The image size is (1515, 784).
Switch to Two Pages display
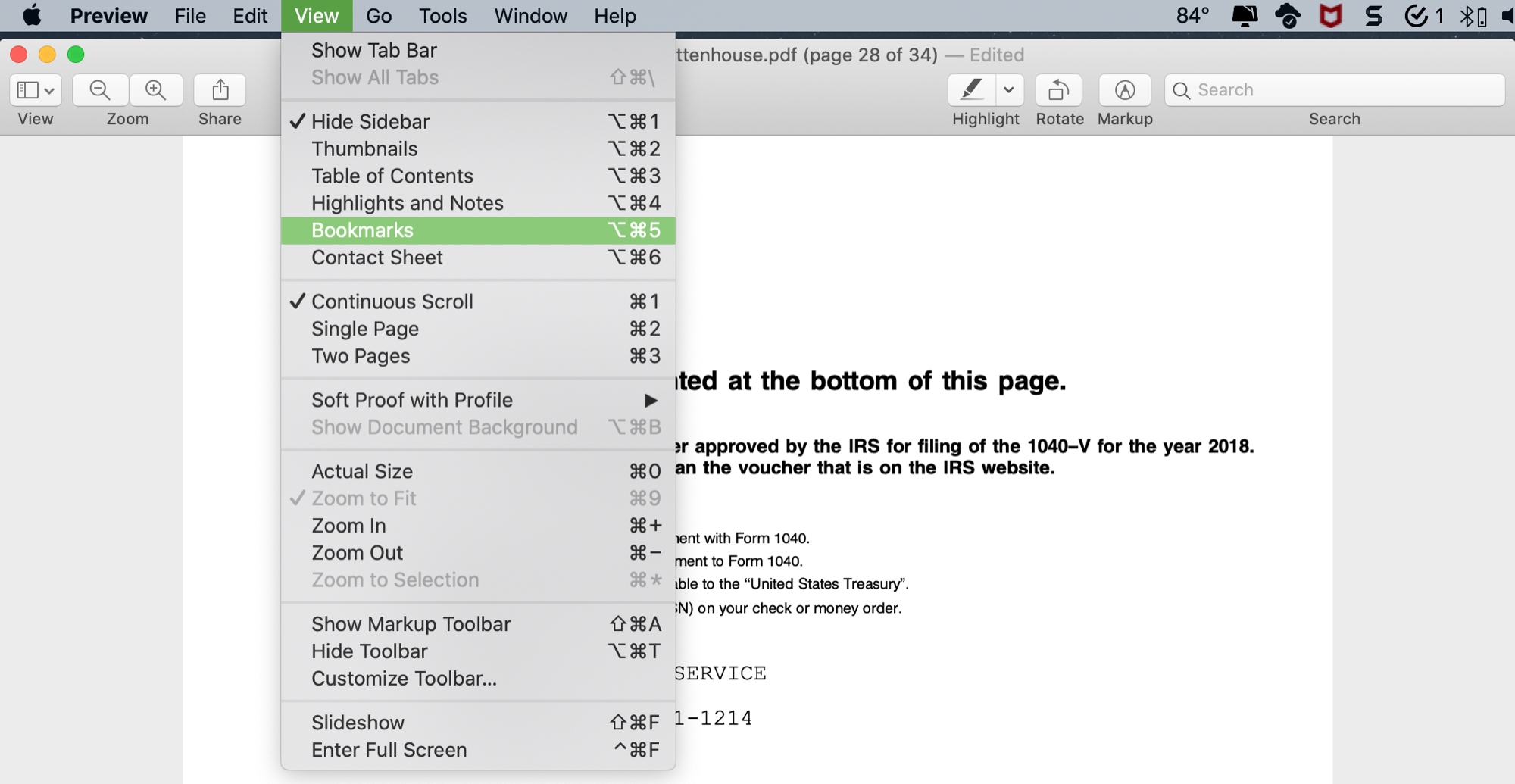[478, 356]
